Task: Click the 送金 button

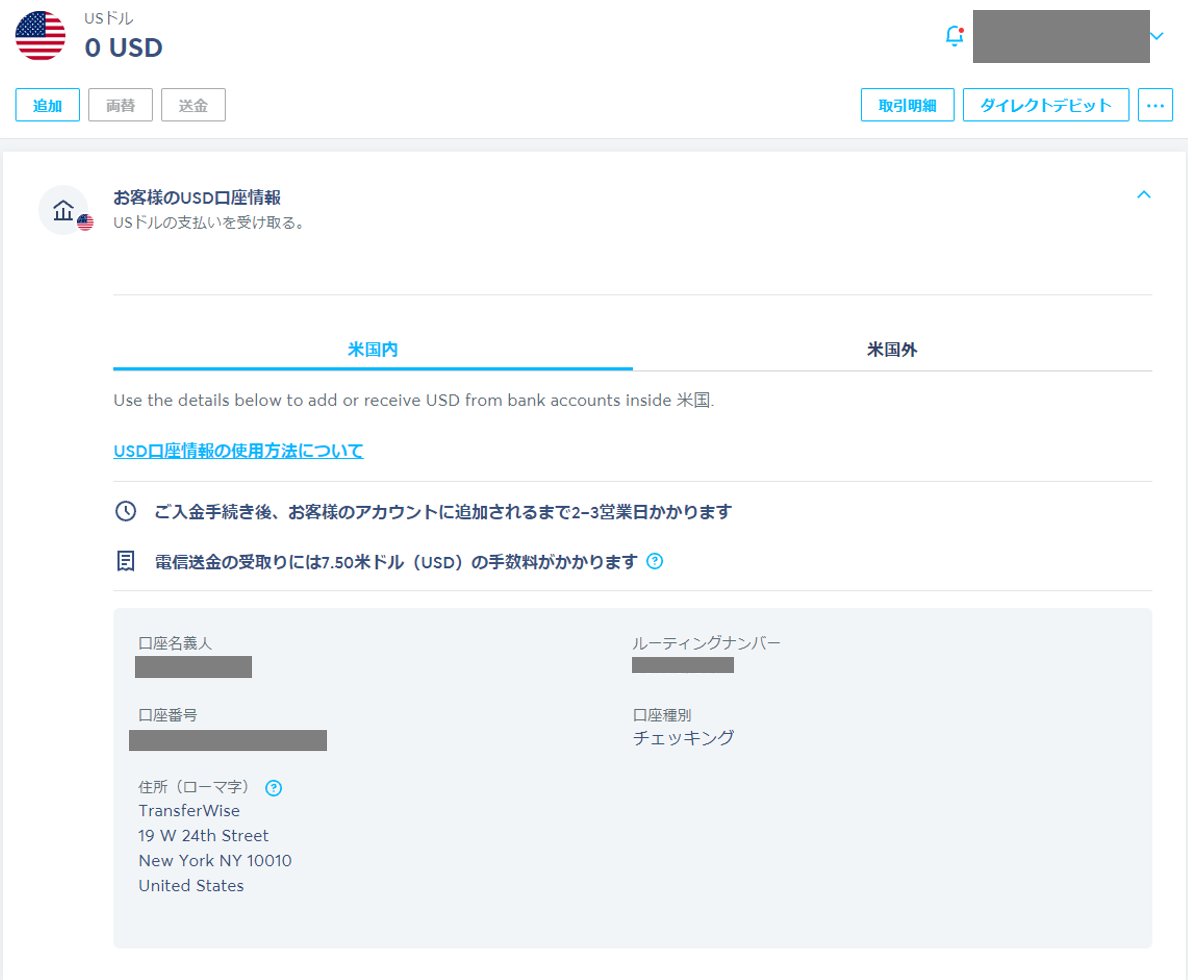Action: click(193, 105)
